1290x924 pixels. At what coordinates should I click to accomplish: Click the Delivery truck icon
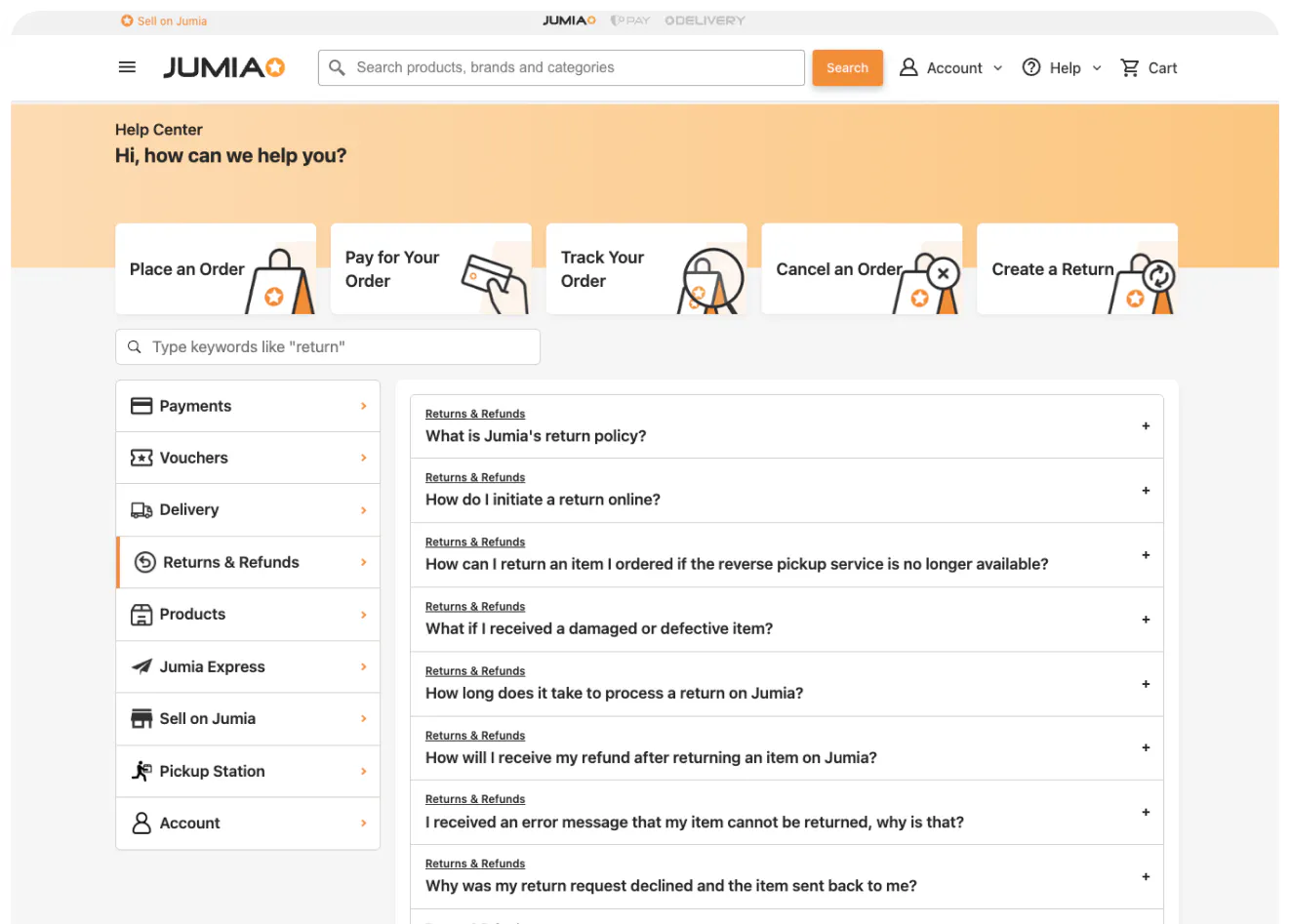[x=141, y=510]
